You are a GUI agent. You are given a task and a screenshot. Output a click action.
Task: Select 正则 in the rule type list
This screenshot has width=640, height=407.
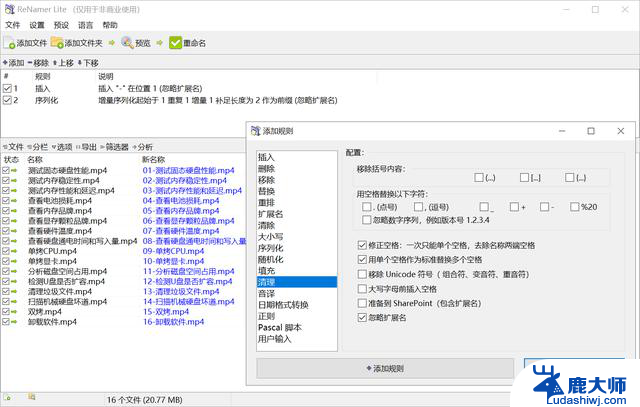[297, 316]
